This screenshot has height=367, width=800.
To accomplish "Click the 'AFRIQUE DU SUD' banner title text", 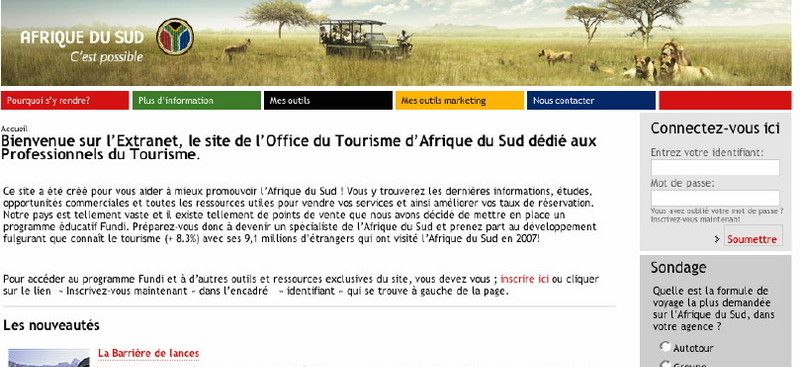I will pyautogui.click(x=82, y=38).
